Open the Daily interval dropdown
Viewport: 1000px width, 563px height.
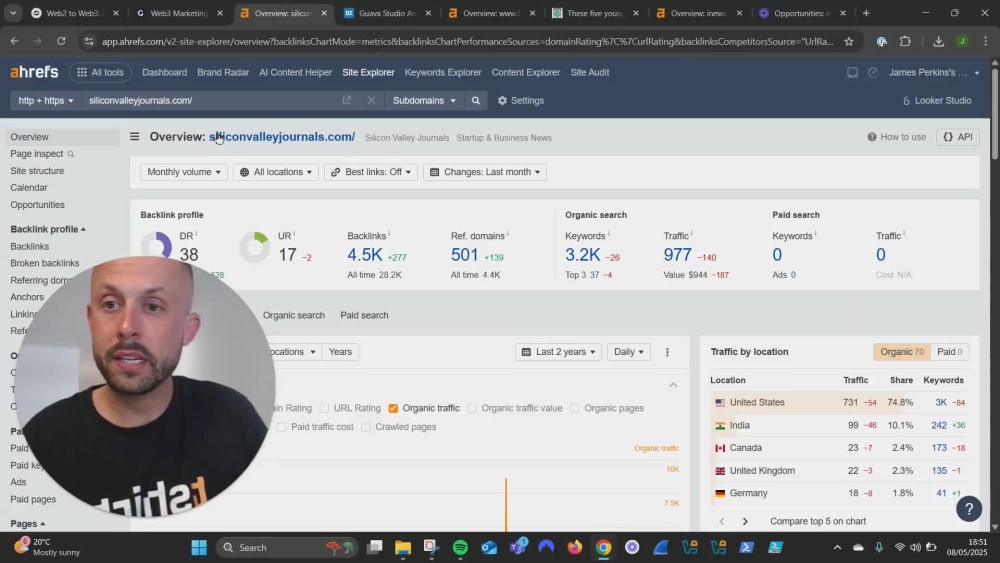coord(628,351)
